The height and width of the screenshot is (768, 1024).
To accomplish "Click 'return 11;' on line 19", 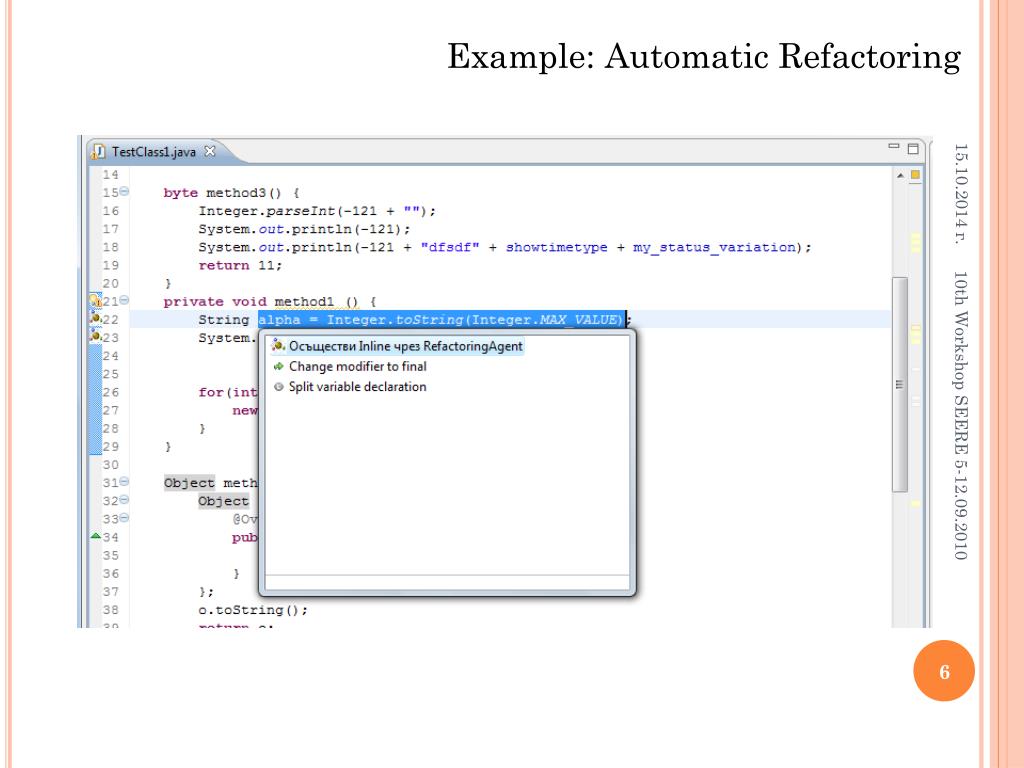I will [240, 265].
